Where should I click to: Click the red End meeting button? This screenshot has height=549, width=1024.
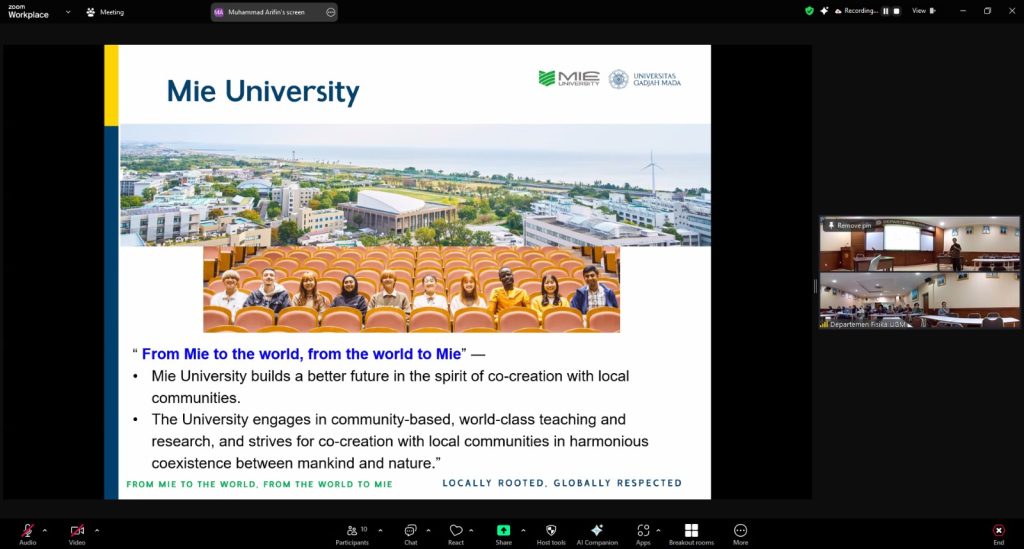999,533
